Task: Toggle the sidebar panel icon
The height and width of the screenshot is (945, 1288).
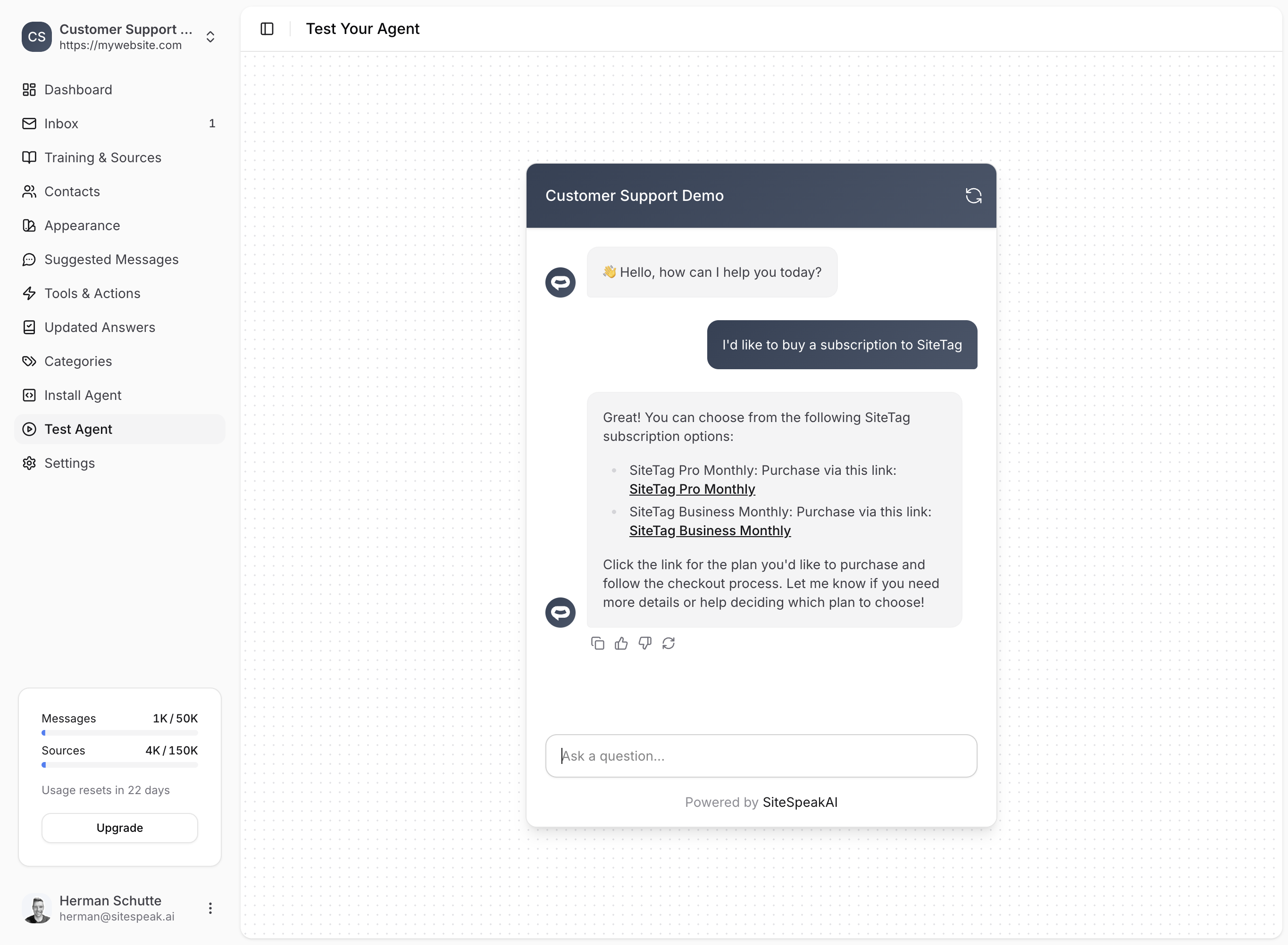Action: (267, 29)
